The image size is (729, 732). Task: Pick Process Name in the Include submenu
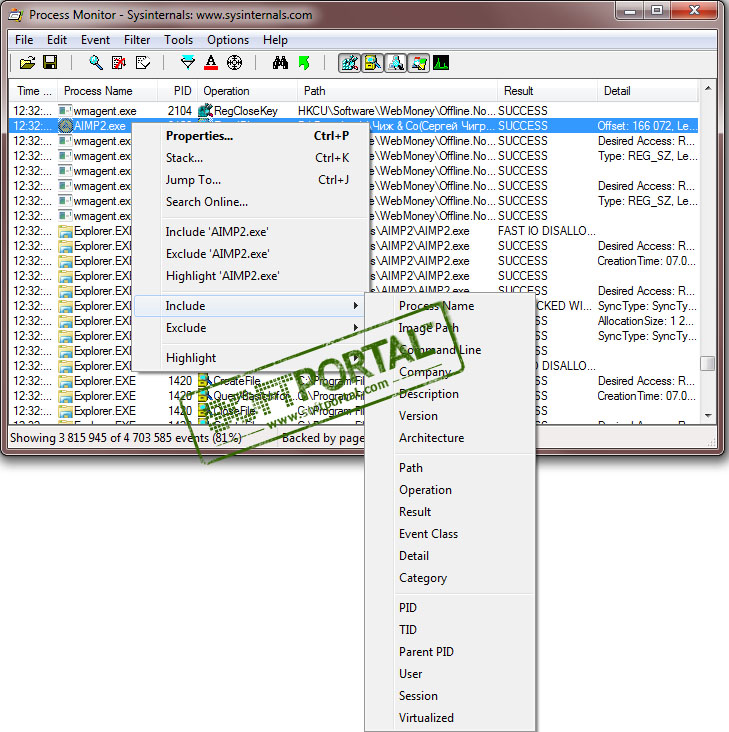tap(450, 306)
